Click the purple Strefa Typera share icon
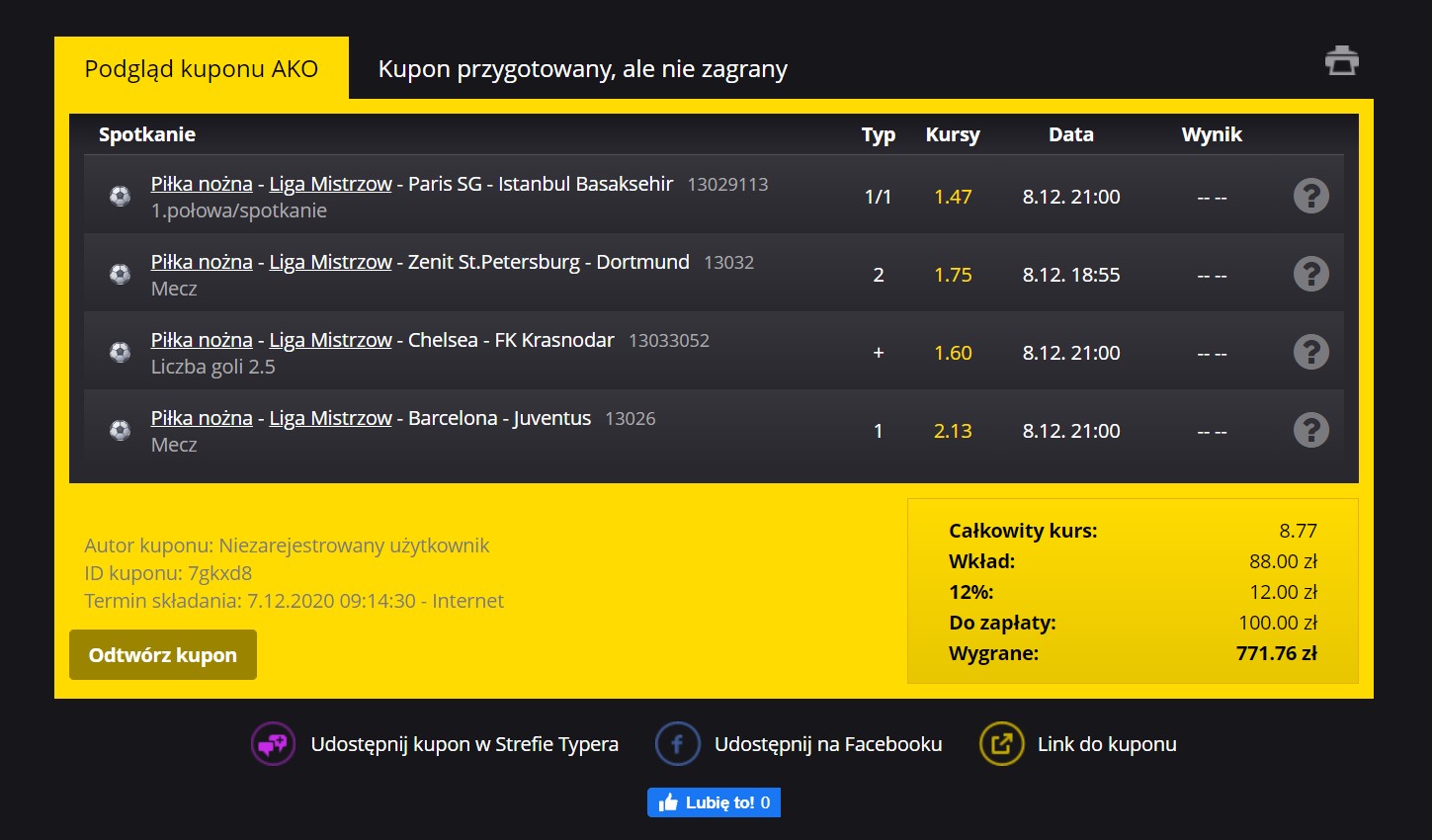Image resolution: width=1432 pixels, height=840 pixels. click(273, 744)
